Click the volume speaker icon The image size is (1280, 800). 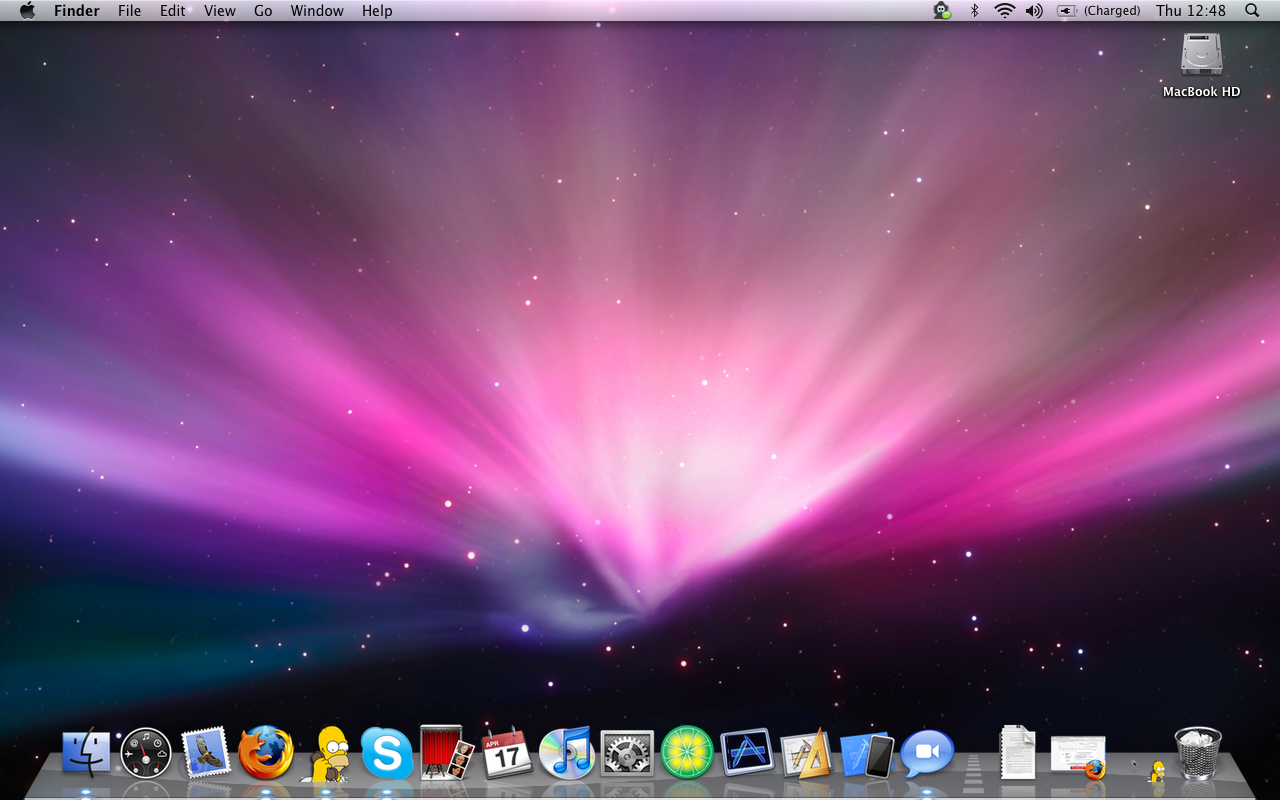point(1034,11)
